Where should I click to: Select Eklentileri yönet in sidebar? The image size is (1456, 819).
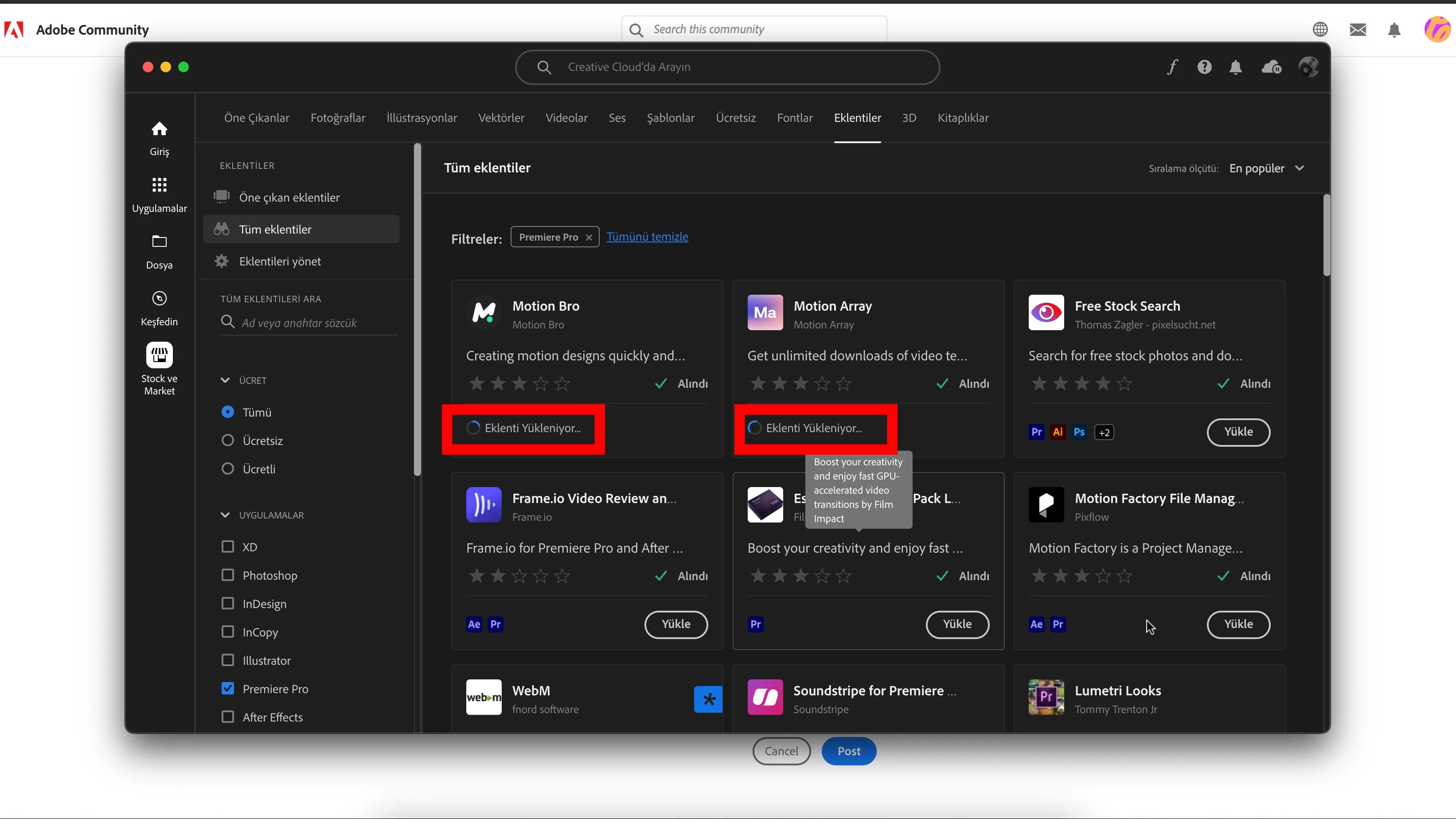[280, 261]
